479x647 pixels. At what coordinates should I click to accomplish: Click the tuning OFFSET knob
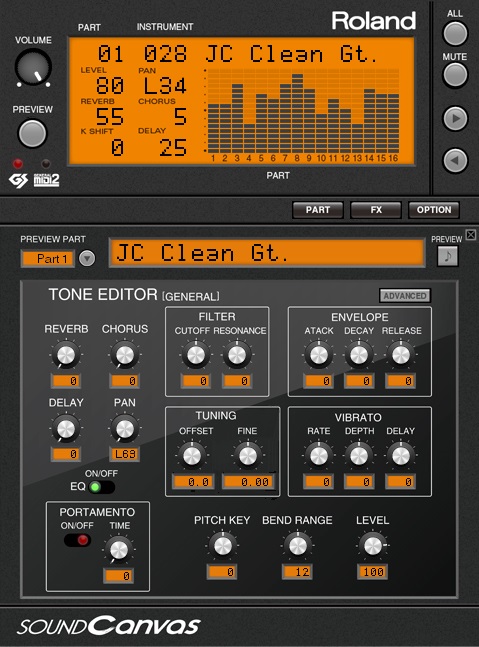192,456
